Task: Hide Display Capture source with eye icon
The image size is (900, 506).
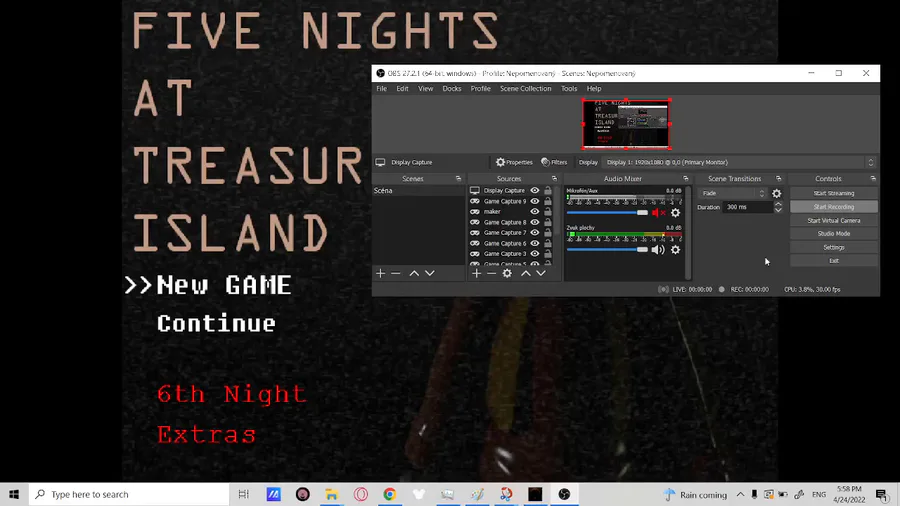Action: point(534,190)
